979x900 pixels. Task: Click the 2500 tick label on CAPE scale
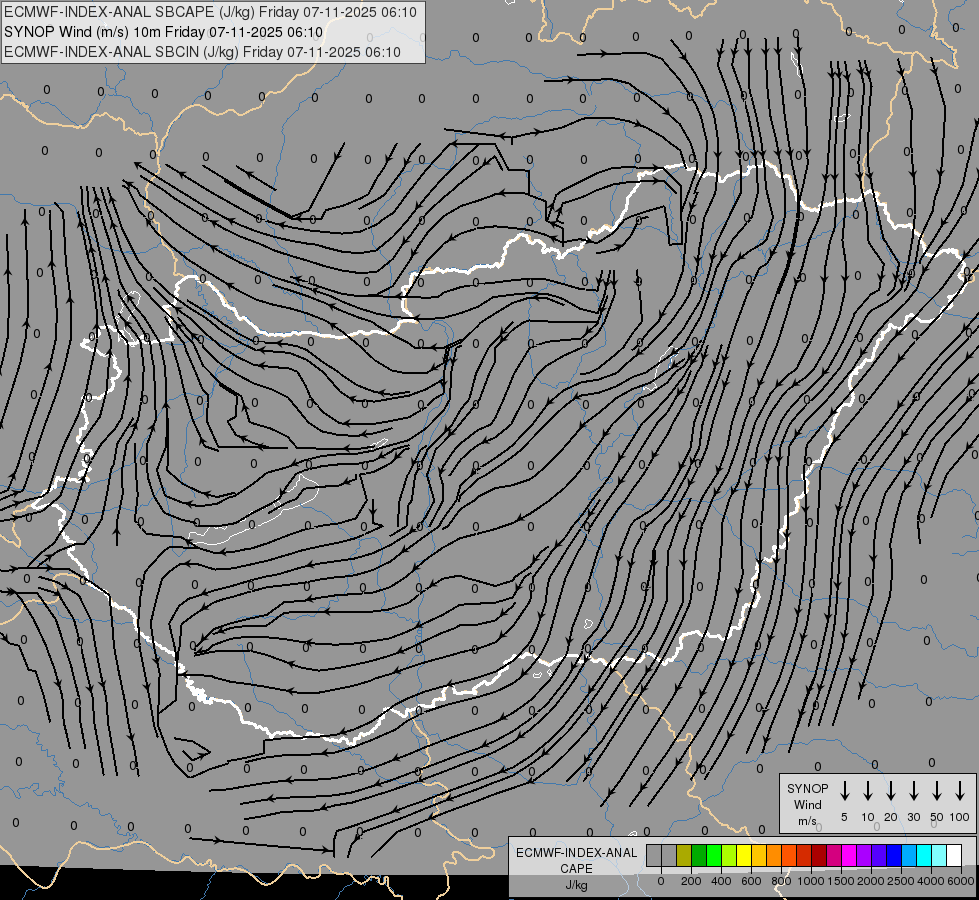click(x=900, y=881)
